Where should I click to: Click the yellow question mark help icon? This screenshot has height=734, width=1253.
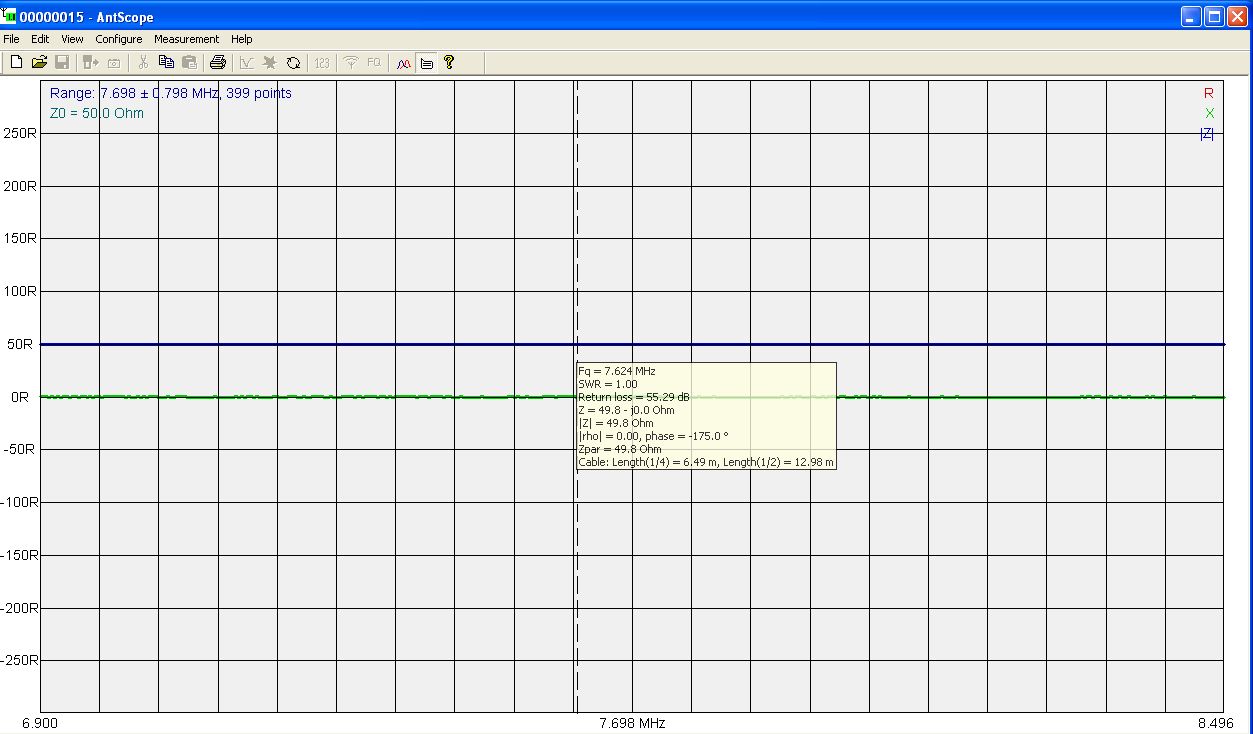449,62
